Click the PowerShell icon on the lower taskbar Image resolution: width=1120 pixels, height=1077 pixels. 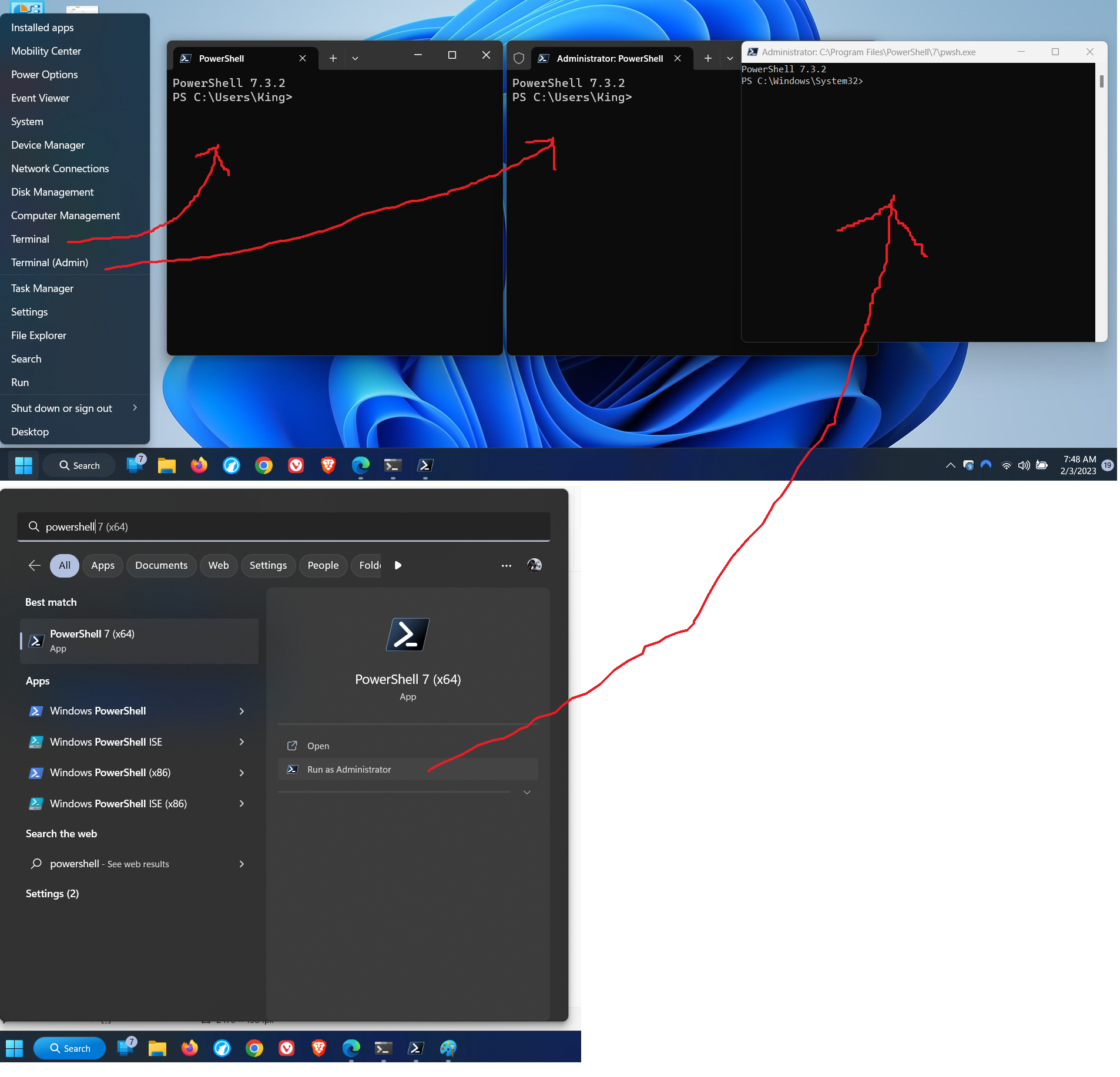pyautogui.click(x=416, y=1048)
